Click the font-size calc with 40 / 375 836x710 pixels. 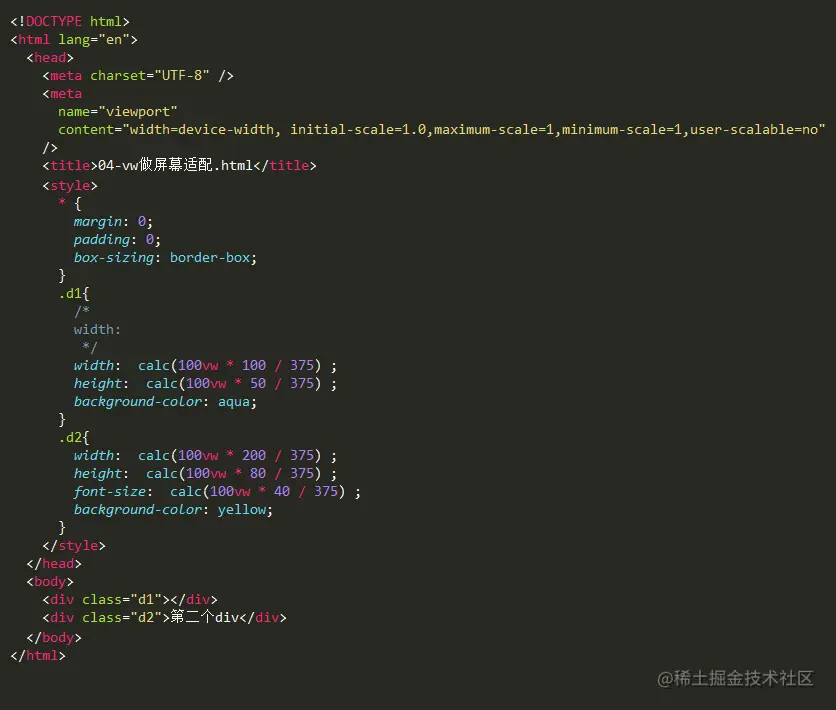click(x=217, y=491)
